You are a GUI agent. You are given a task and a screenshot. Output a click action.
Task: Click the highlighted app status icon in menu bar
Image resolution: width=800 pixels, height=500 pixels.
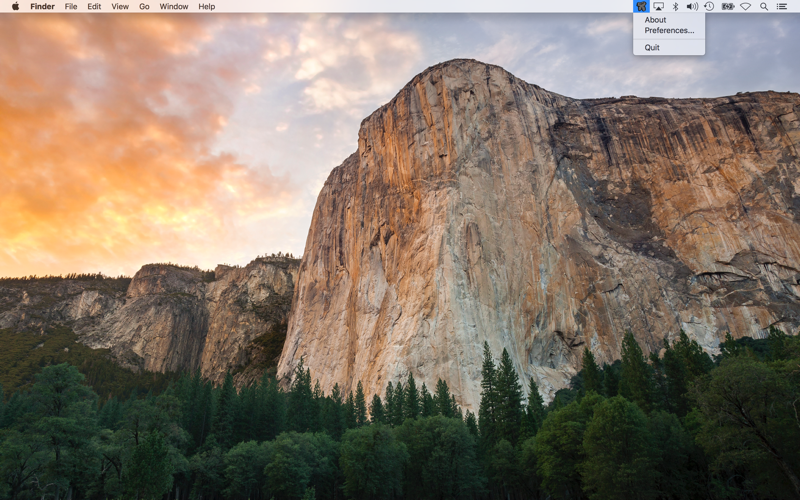641,6
